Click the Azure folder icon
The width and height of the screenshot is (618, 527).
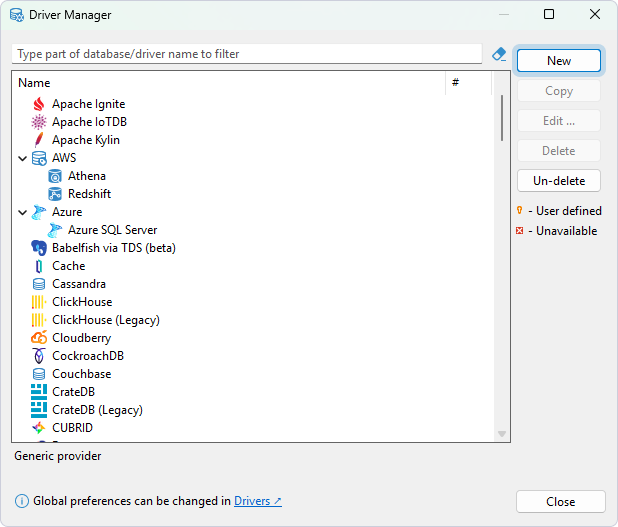(39, 212)
